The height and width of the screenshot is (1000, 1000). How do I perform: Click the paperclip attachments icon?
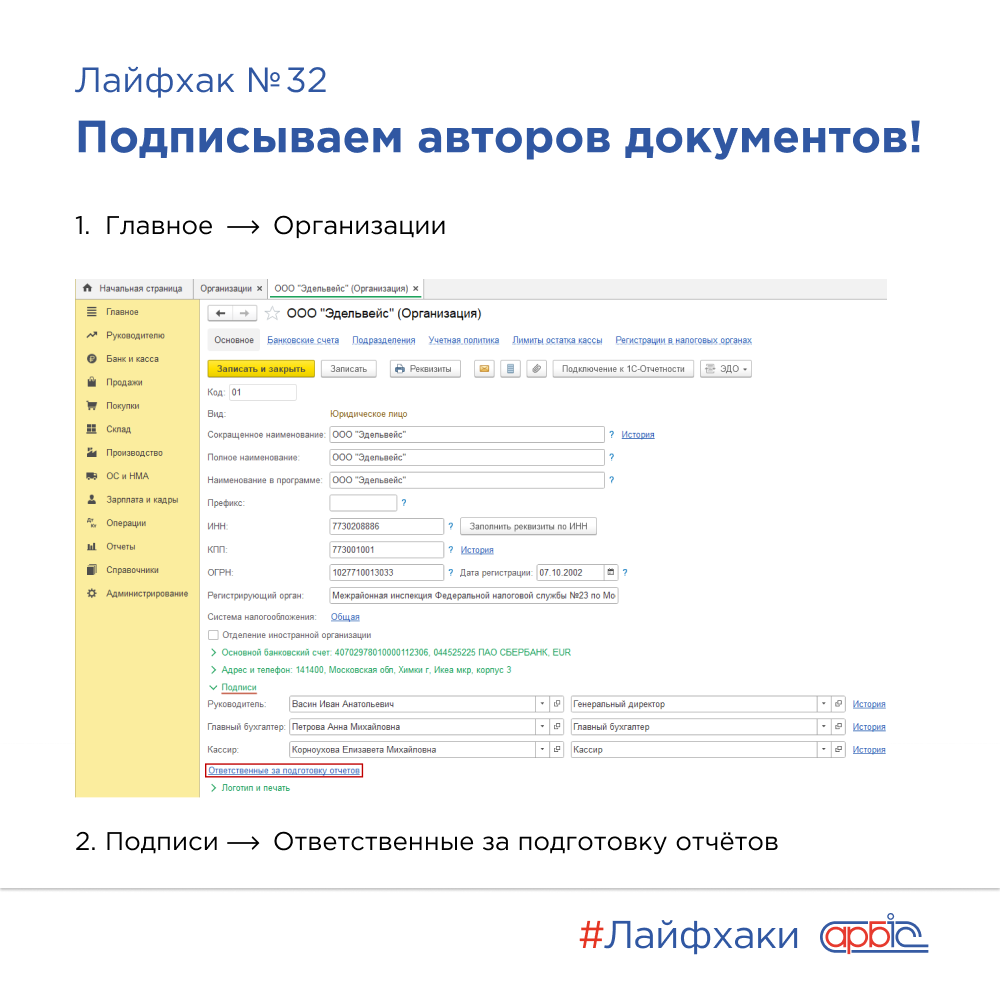537,369
